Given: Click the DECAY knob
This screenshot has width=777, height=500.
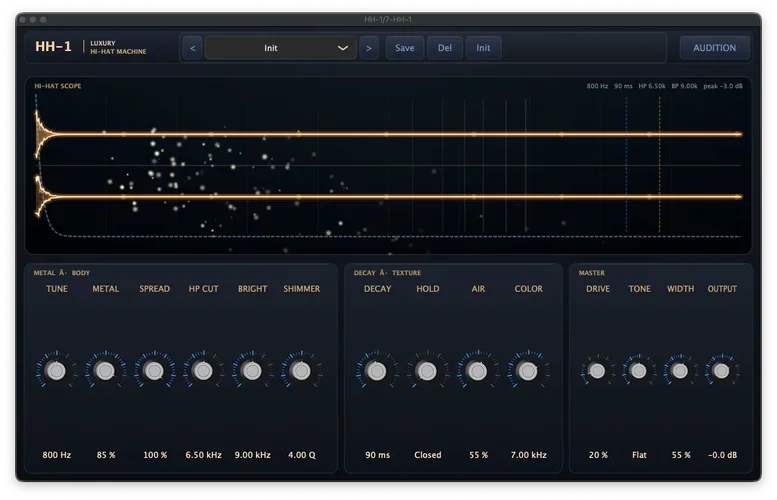Looking at the screenshot, I should [x=377, y=371].
